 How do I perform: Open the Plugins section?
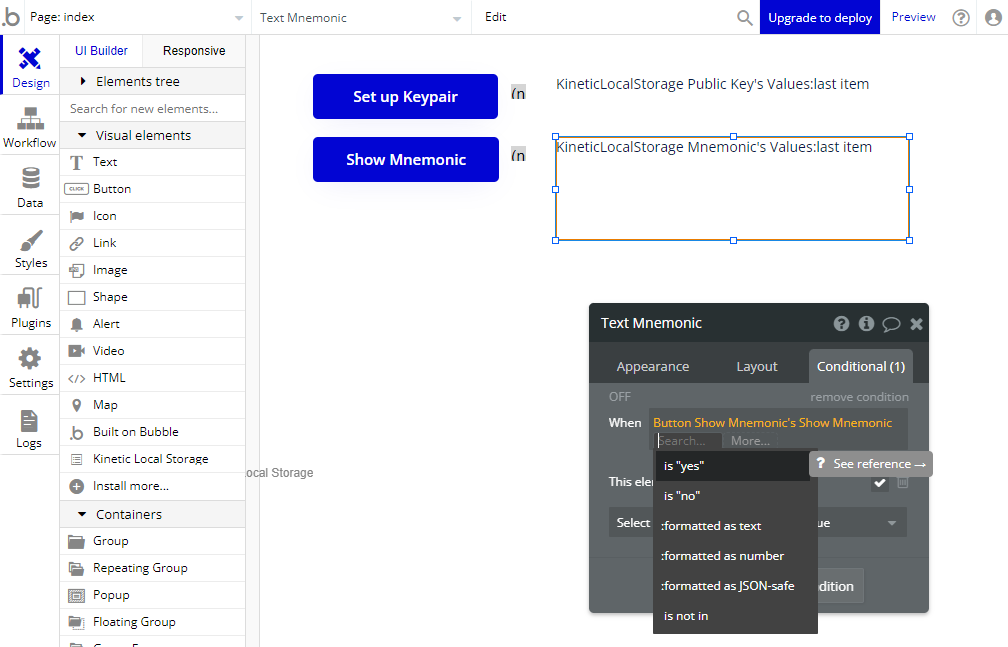pyautogui.click(x=30, y=307)
